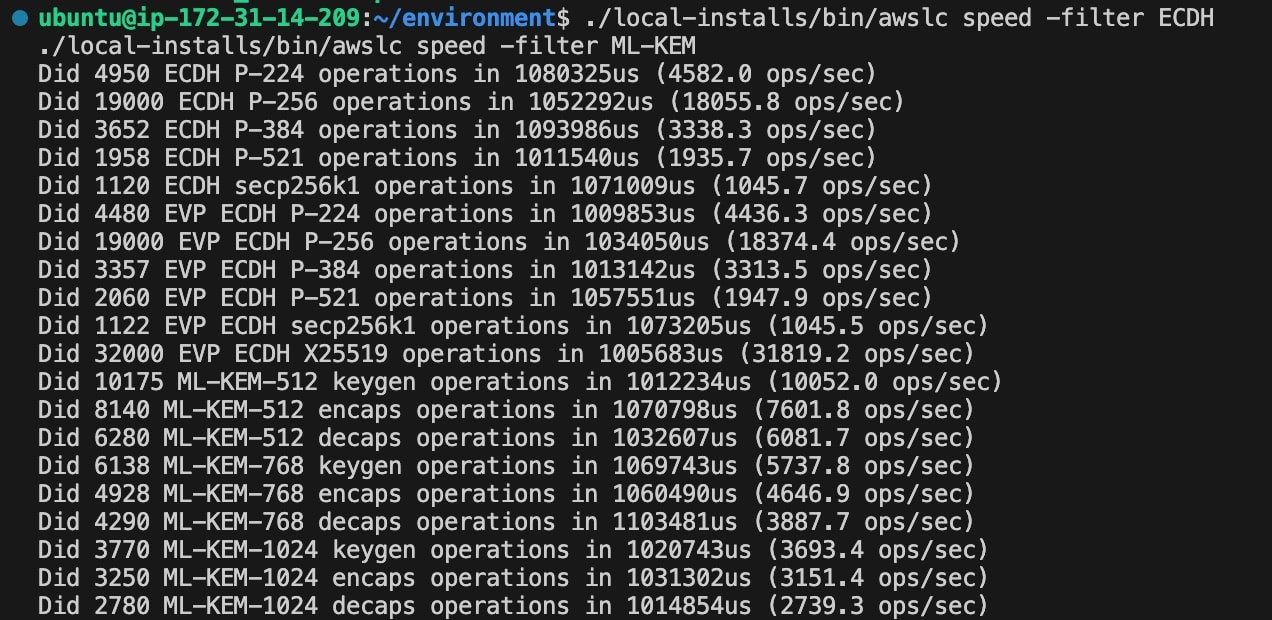This screenshot has height=620, width=1272.
Task: Click the 'Did 1122 EVP ECDH secp256k1' line
Action: click(x=513, y=326)
